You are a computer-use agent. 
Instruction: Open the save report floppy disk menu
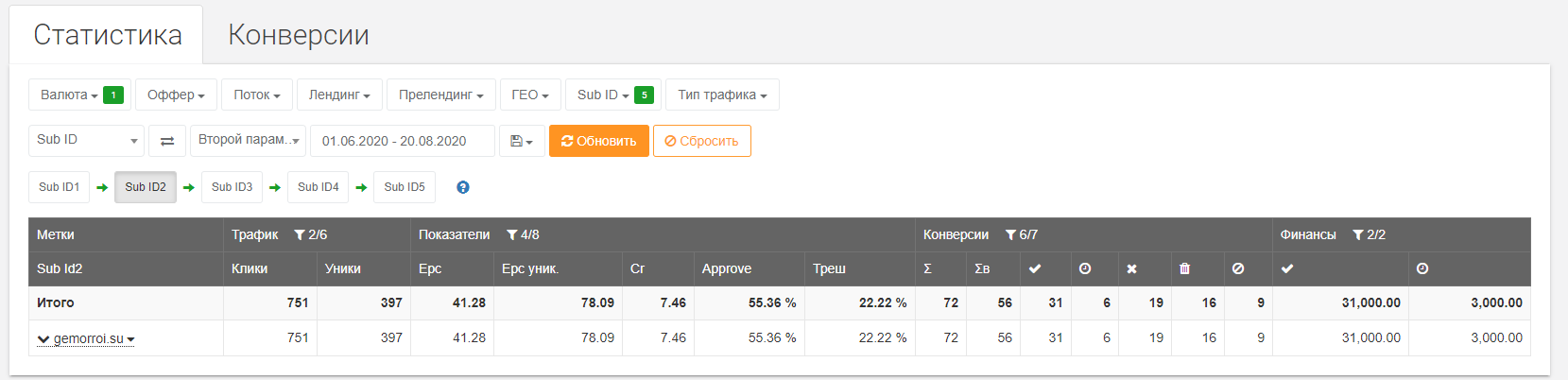tap(522, 141)
